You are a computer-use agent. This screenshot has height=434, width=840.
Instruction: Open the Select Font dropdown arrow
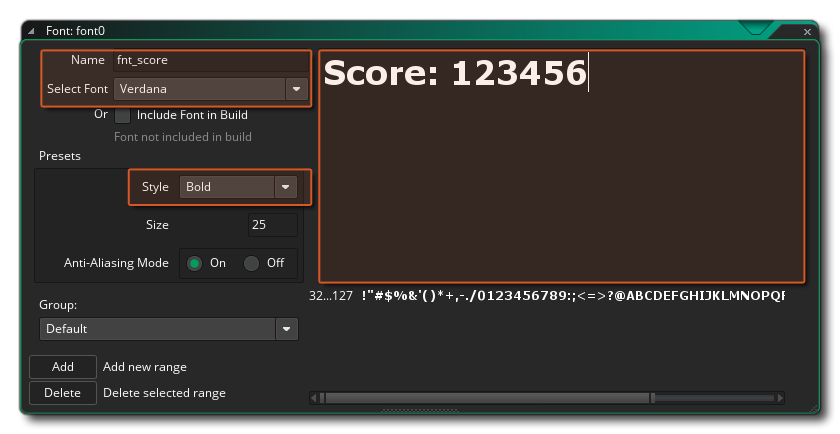coord(296,89)
